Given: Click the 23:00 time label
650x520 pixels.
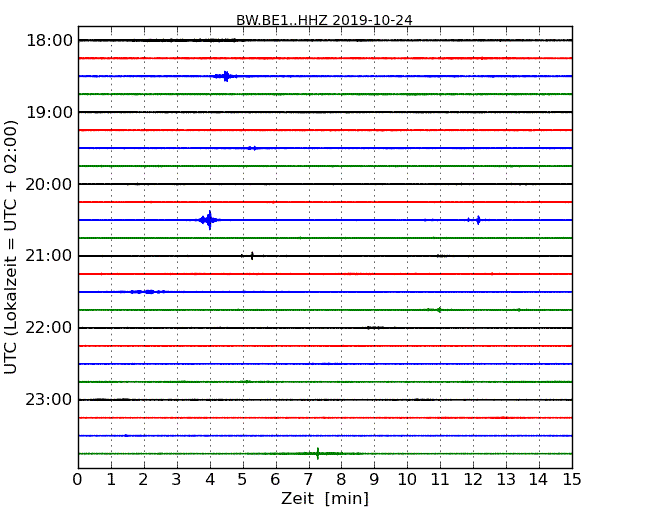Looking at the screenshot, I should [49, 400].
